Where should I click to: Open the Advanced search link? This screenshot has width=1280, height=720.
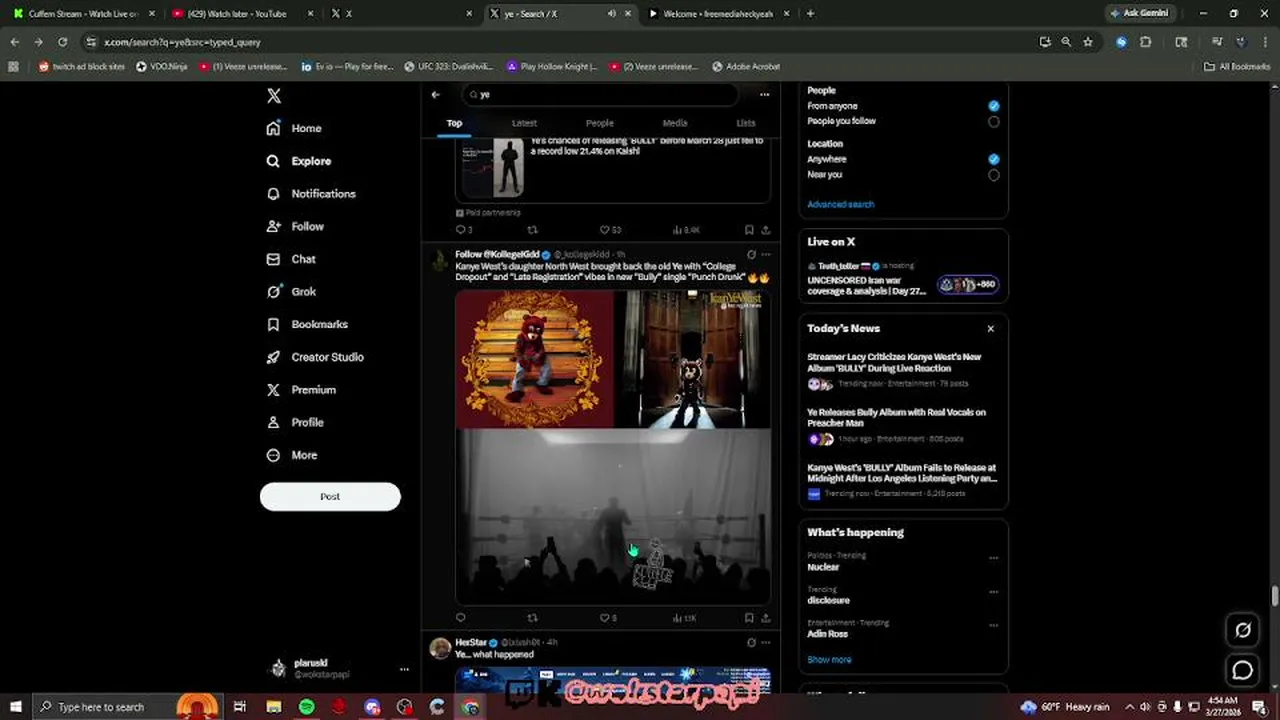click(841, 204)
